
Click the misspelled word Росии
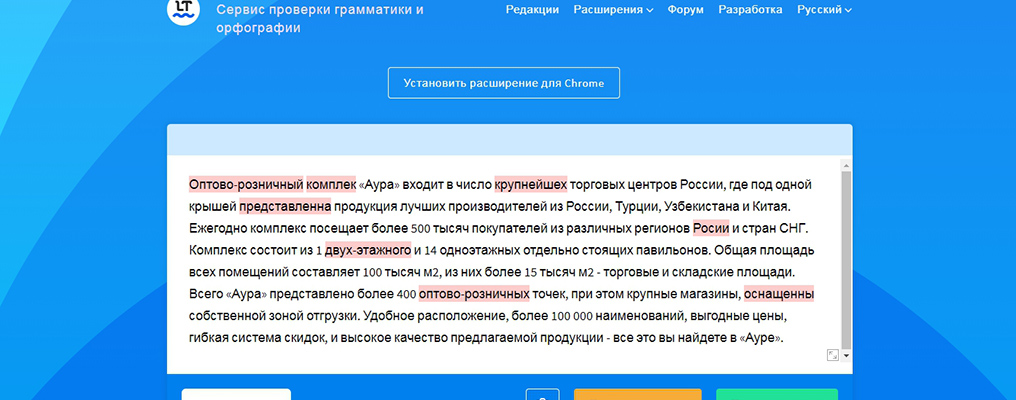point(711,229)
